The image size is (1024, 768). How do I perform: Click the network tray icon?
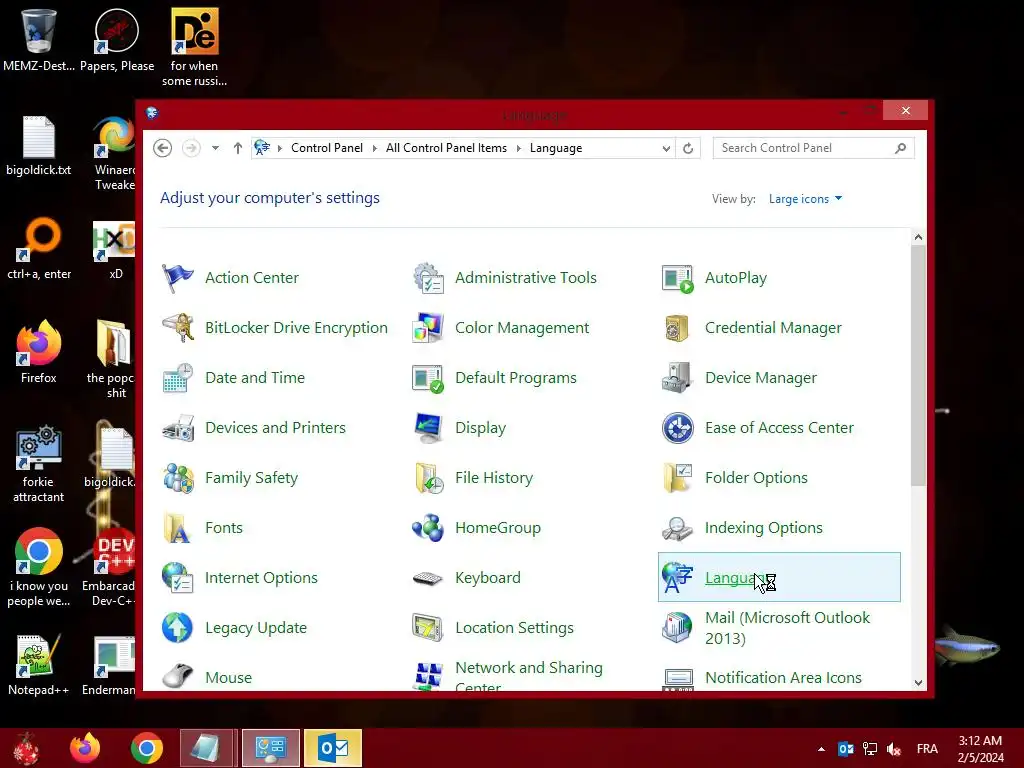(870, 749)
